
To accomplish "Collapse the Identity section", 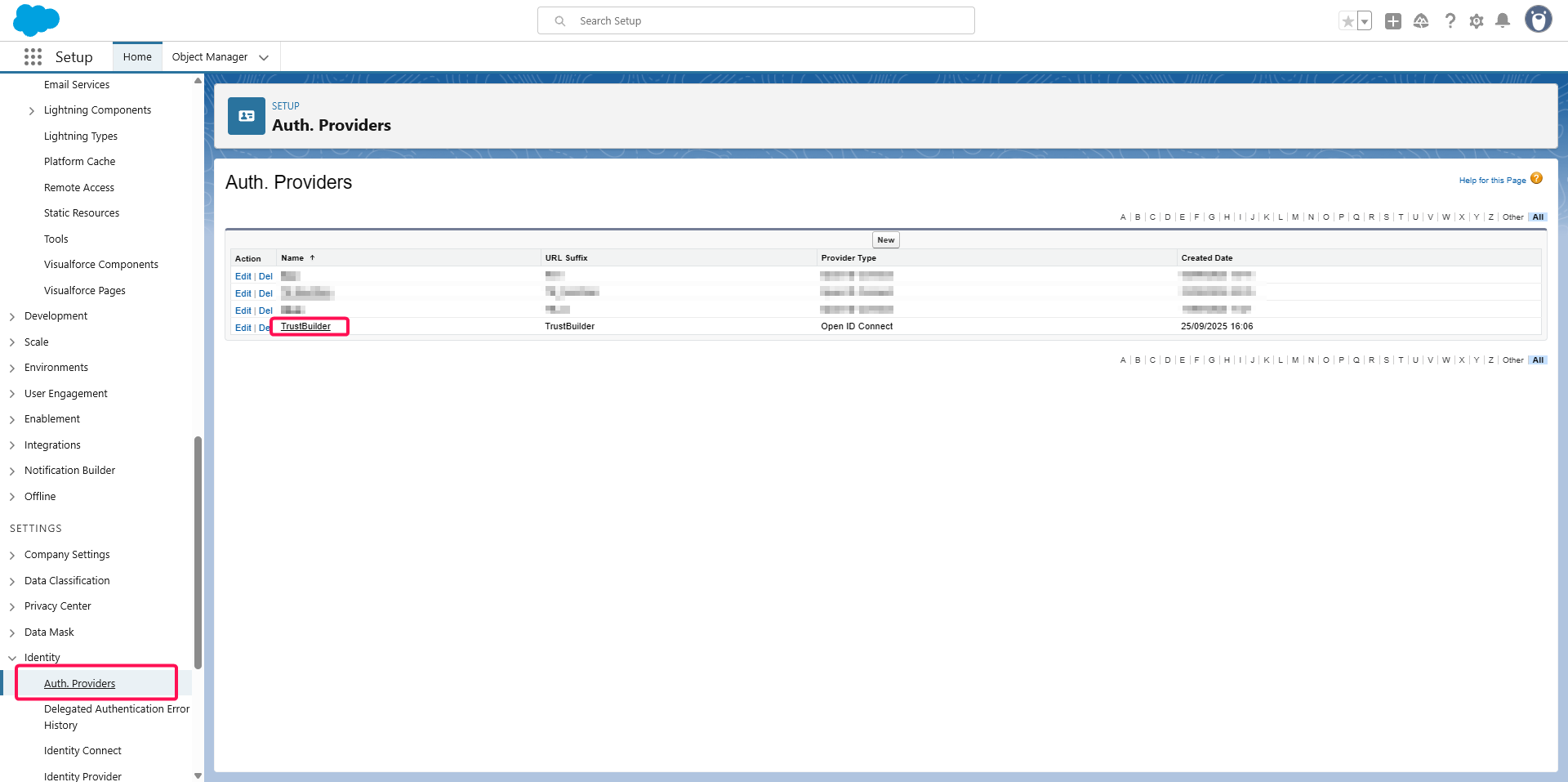I will click(12, 658).
